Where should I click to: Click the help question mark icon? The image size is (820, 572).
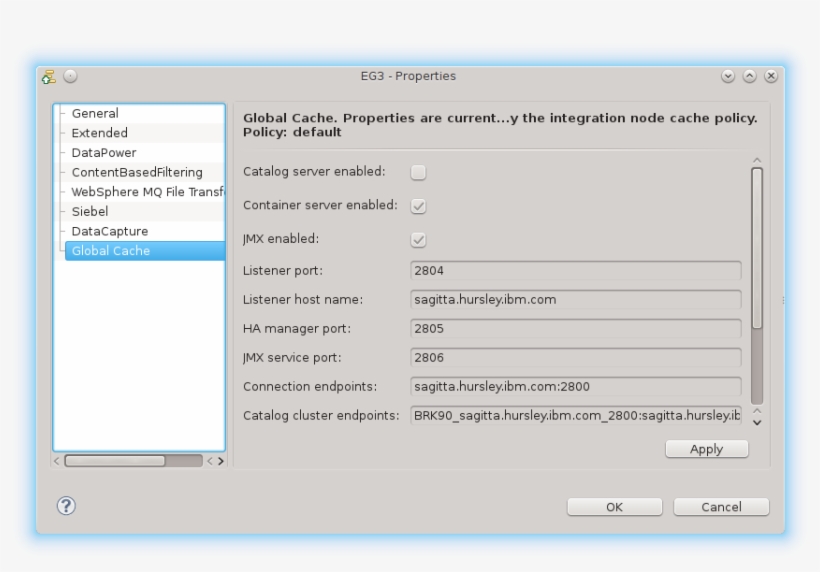pos(67,506)
